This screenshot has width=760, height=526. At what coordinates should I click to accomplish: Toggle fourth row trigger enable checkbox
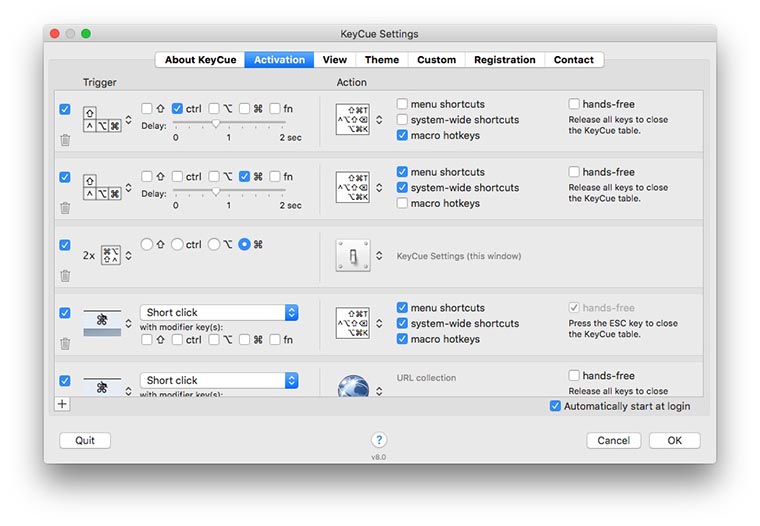coord(65,313)
